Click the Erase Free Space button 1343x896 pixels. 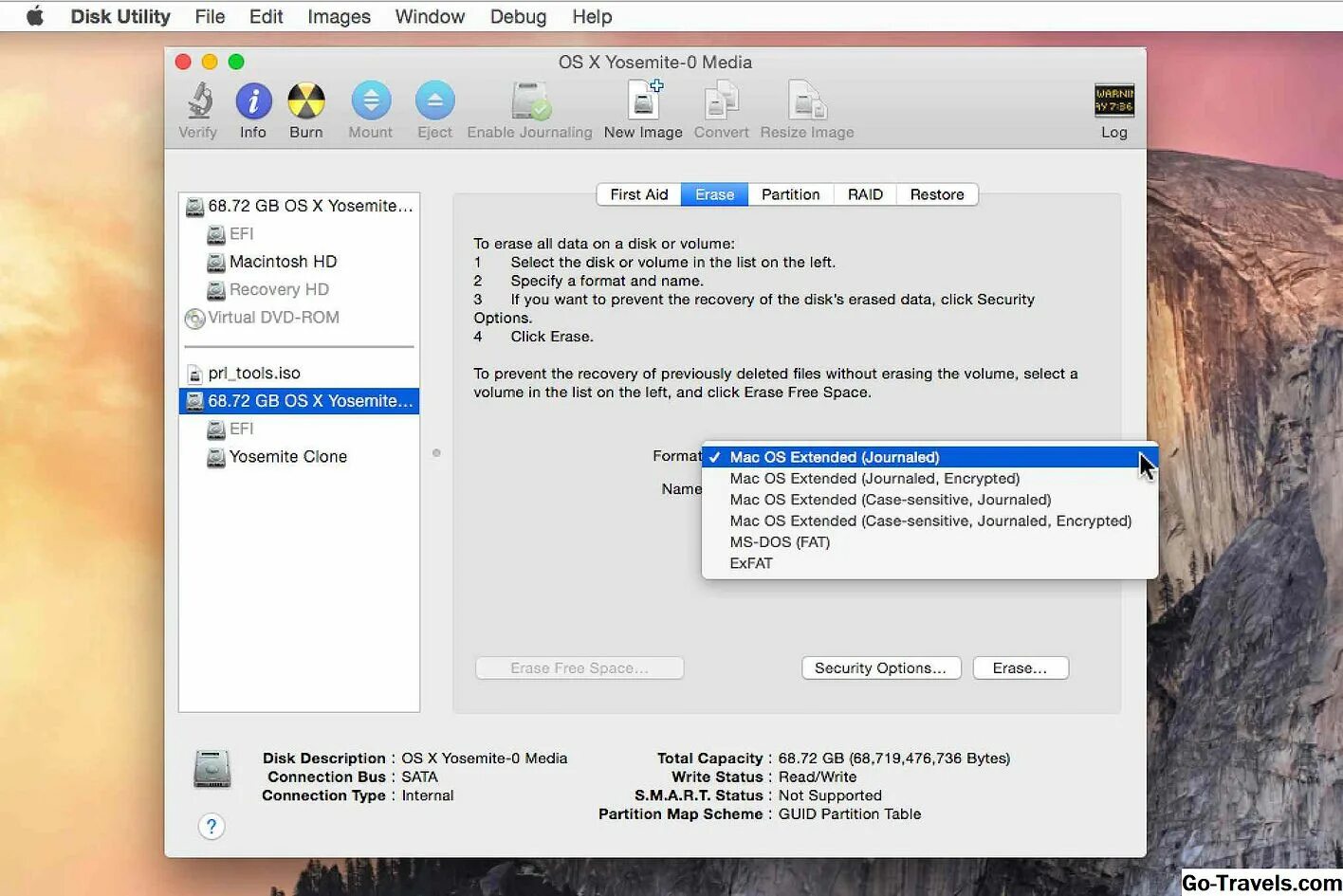[x=580, y=668]
